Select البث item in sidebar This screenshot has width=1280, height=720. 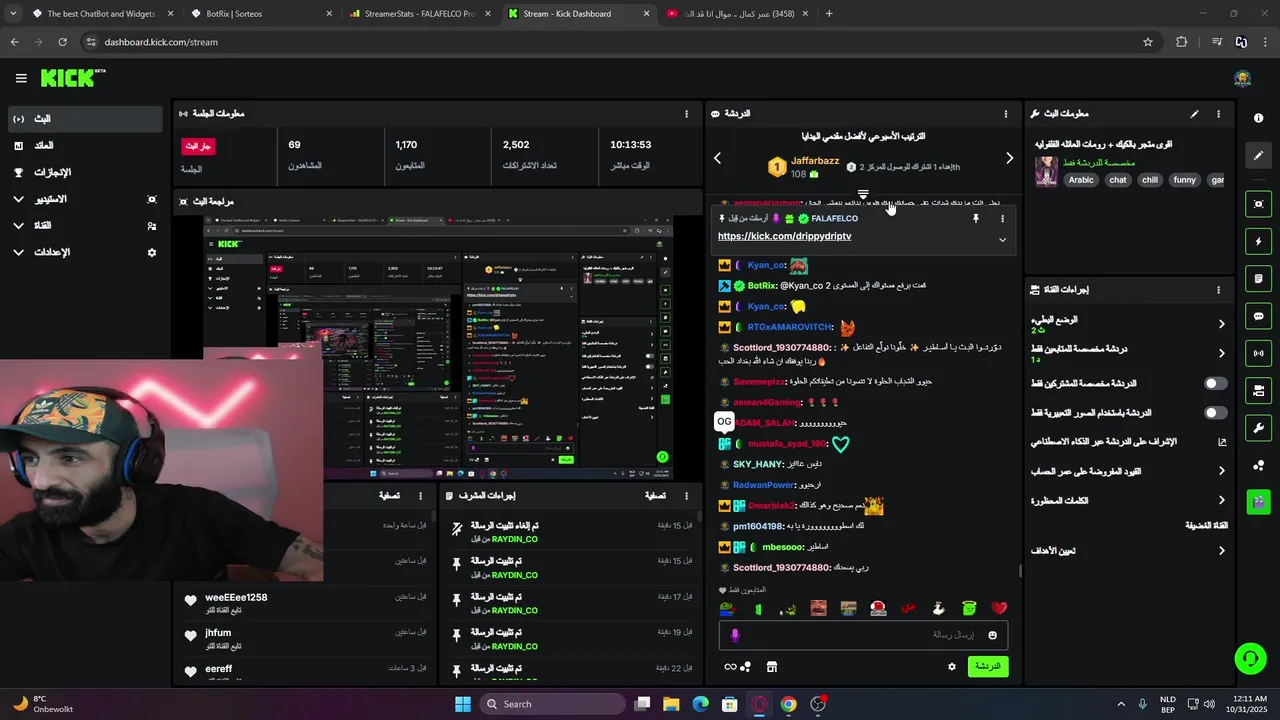click(83, 118)
